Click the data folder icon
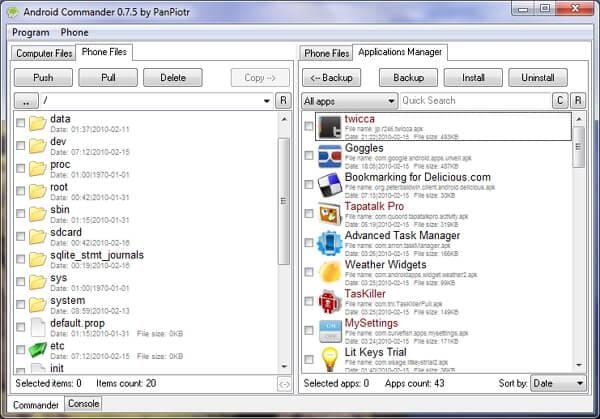 tap(38, 123)
